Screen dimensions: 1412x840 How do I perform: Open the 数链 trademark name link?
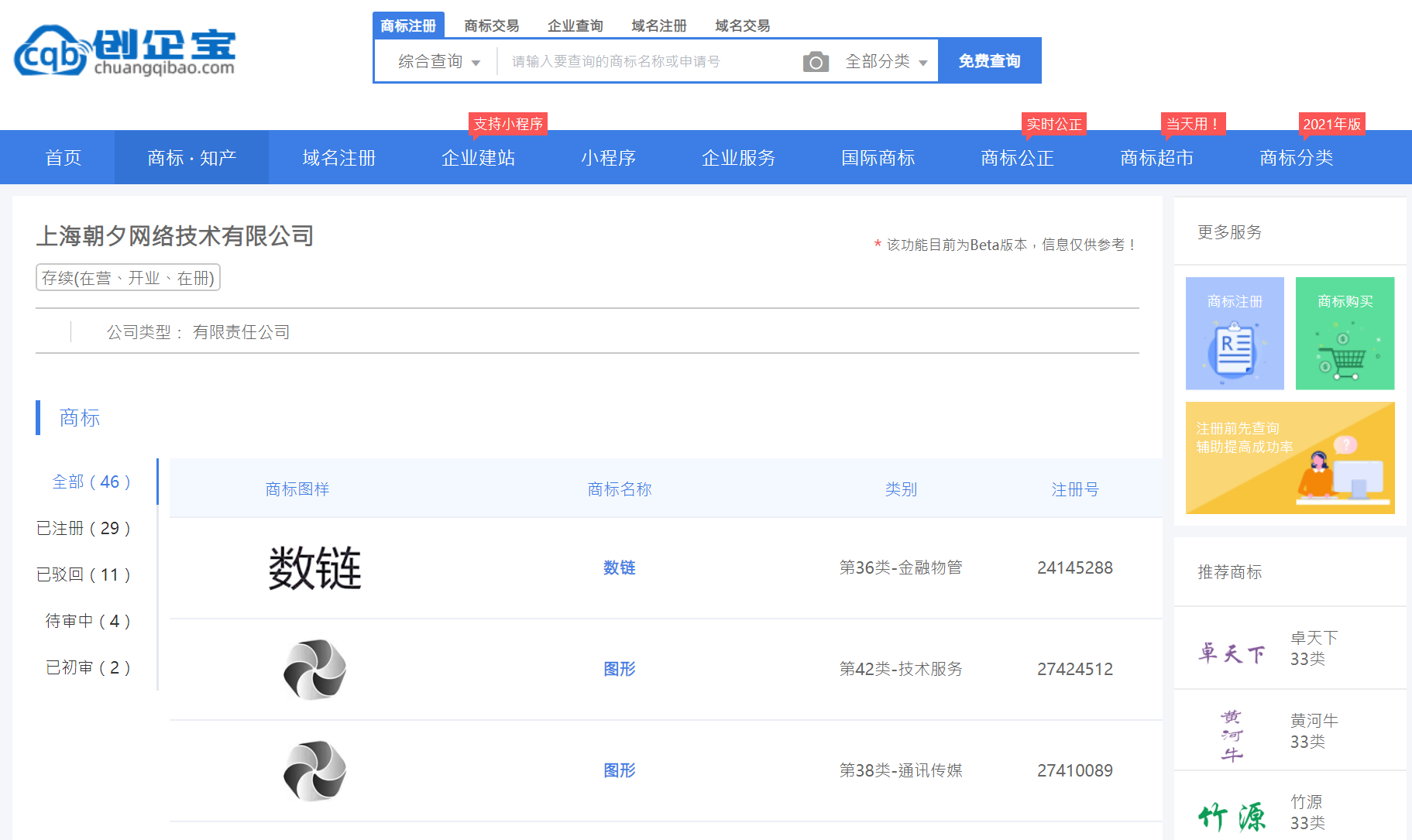[x=620, y=567]
